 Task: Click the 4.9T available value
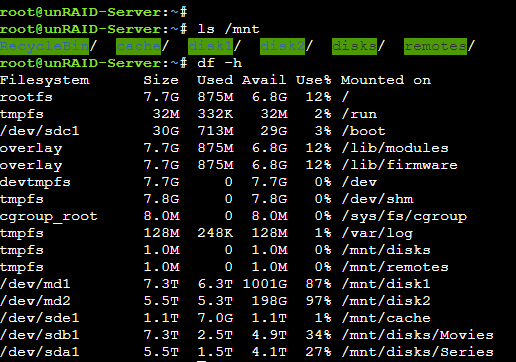coord(269,335)
